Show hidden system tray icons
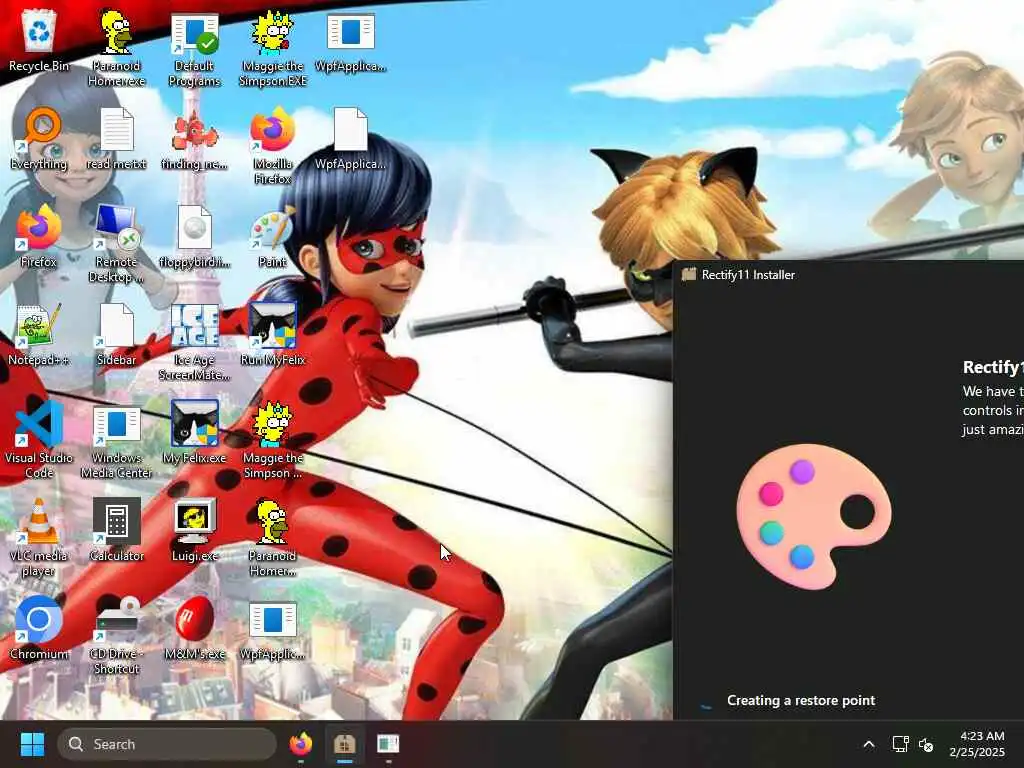 (869, 744)
